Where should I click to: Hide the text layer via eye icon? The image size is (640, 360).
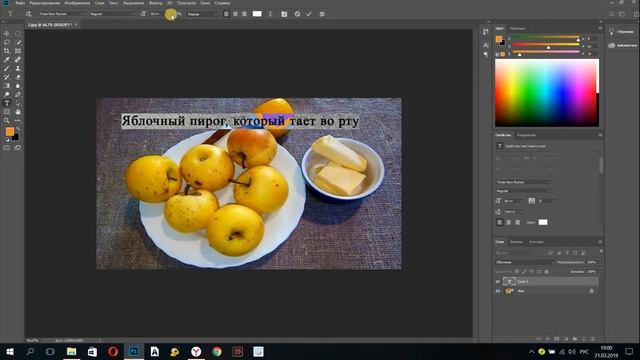point(498,282)
